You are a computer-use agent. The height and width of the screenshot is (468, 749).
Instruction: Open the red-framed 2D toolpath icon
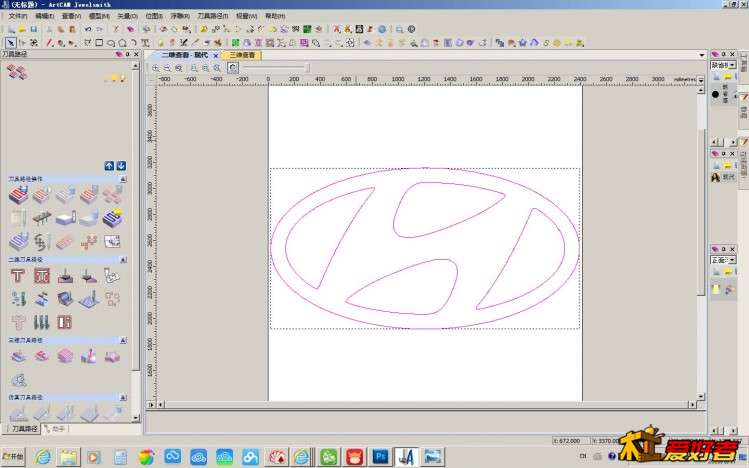point(42,276)
